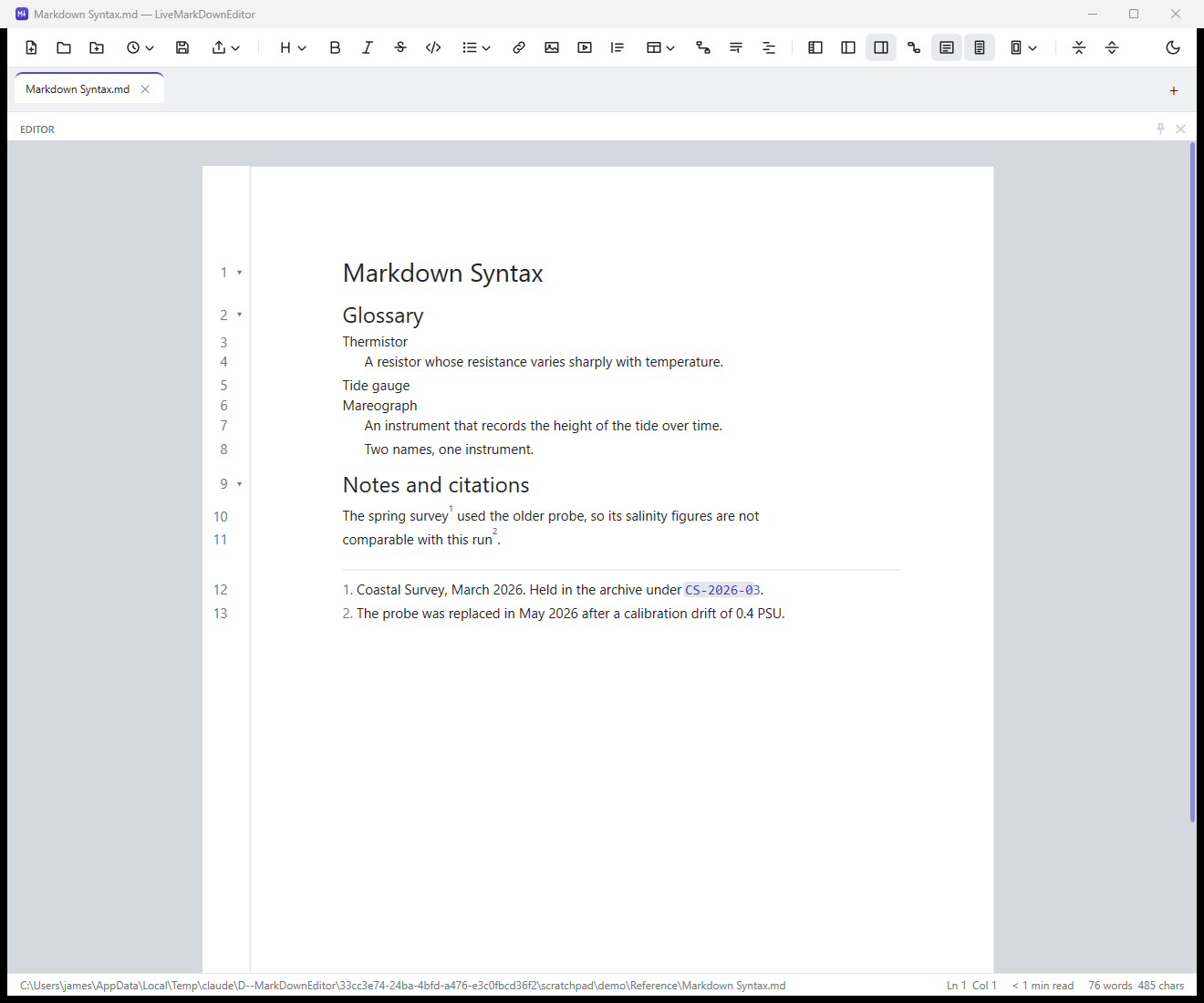Viewport: 1204px width, 1003px height.
Task: Click the file path in the status bar
Action: tap(402, 986)
